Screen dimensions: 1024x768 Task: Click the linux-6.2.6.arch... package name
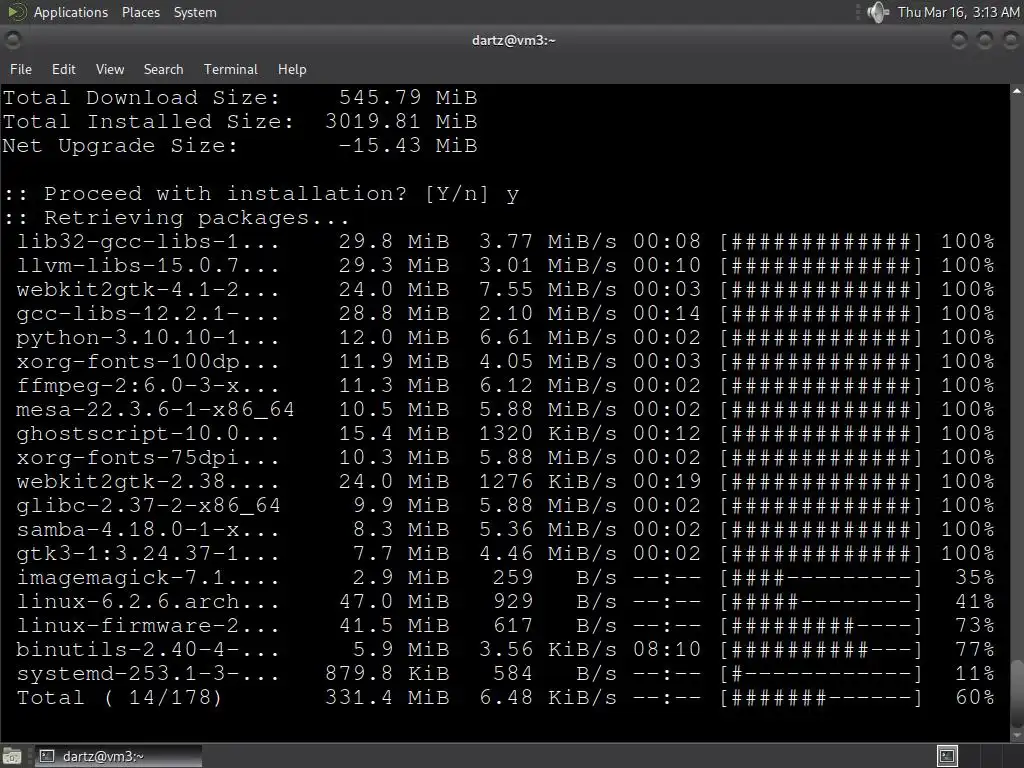(148, 602)
